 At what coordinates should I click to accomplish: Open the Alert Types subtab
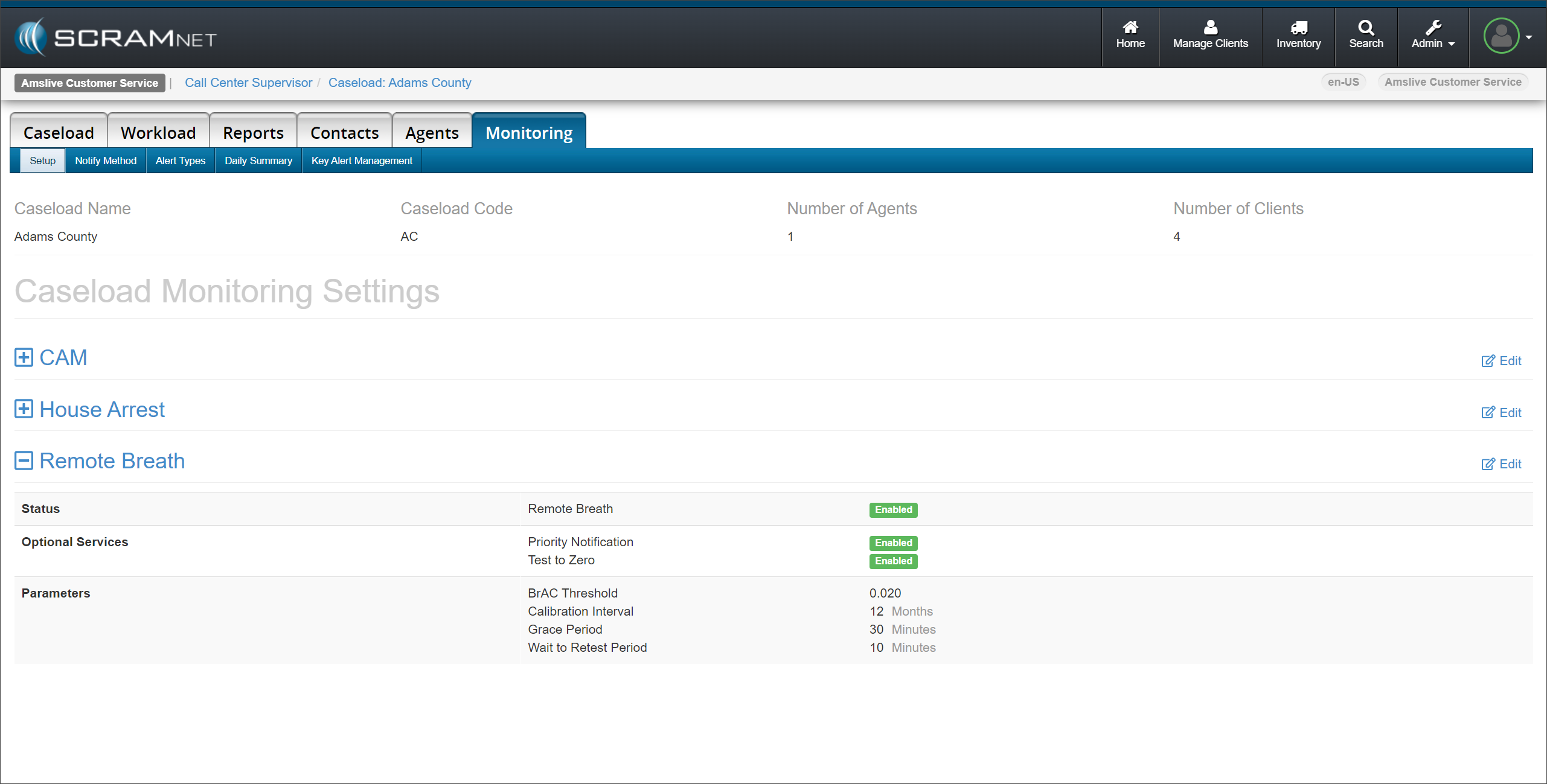point(180,161)
